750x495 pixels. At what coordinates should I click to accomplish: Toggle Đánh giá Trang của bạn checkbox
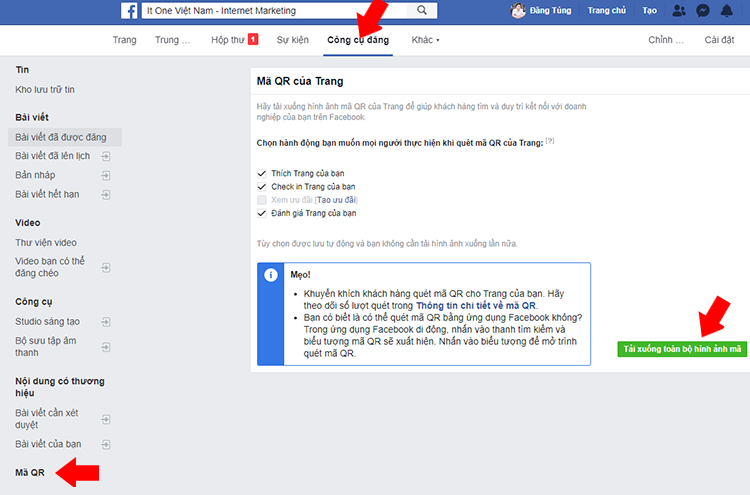262,213
